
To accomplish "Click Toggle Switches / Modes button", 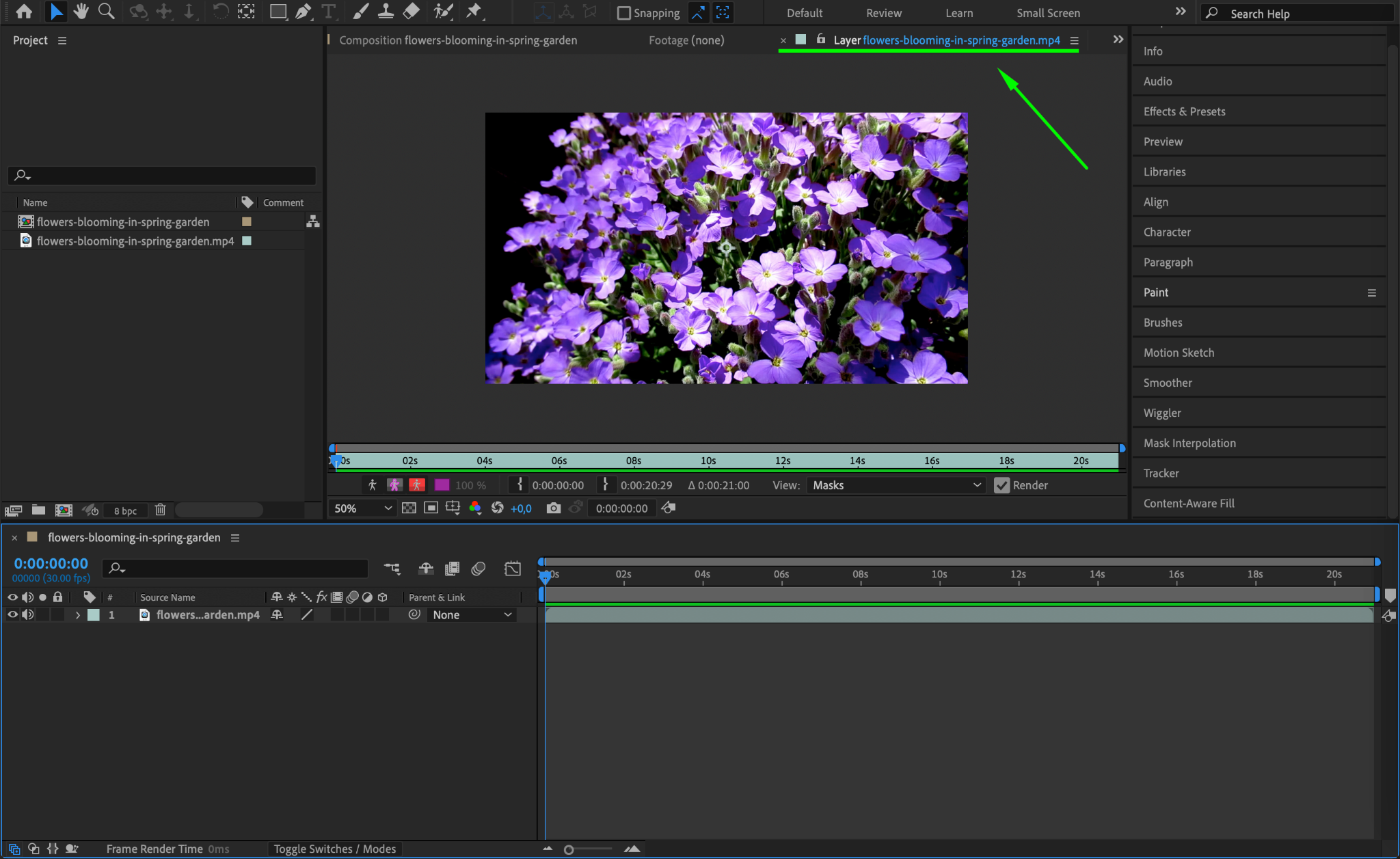I will [x=334, y=849].
